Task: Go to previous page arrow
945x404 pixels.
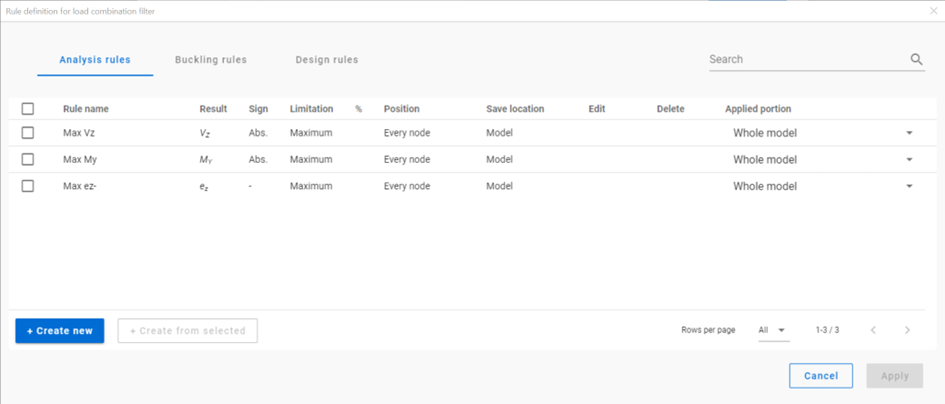Action: [873, 330]
